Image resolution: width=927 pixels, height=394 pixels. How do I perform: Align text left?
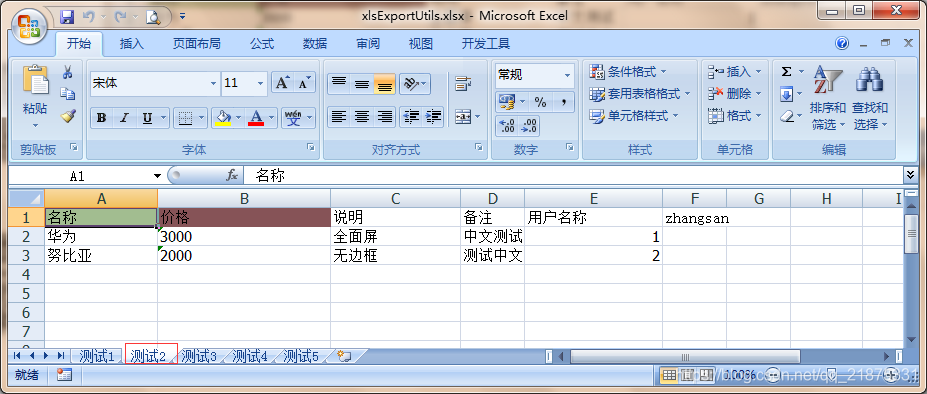[339, 117]
